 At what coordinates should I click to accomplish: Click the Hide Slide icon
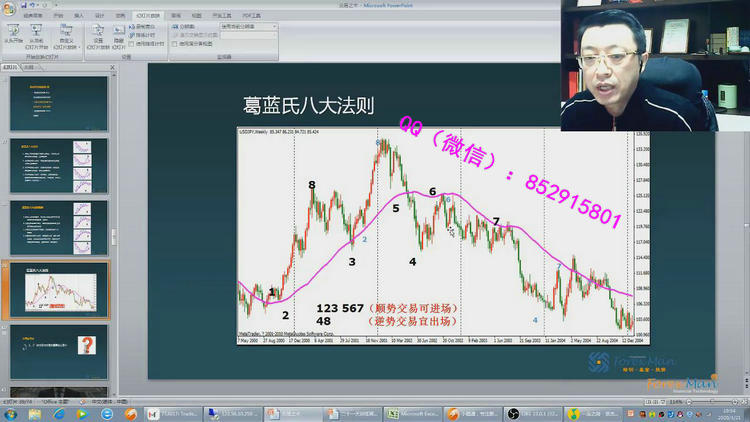coord(118,33)
